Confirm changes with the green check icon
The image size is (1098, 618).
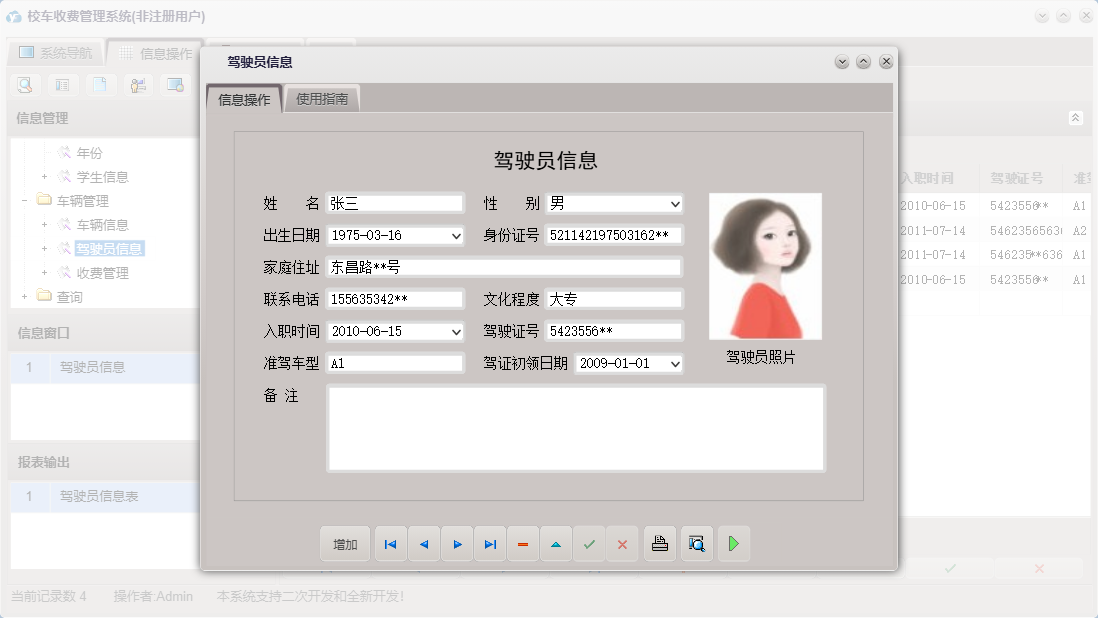[x=589, y=543]
